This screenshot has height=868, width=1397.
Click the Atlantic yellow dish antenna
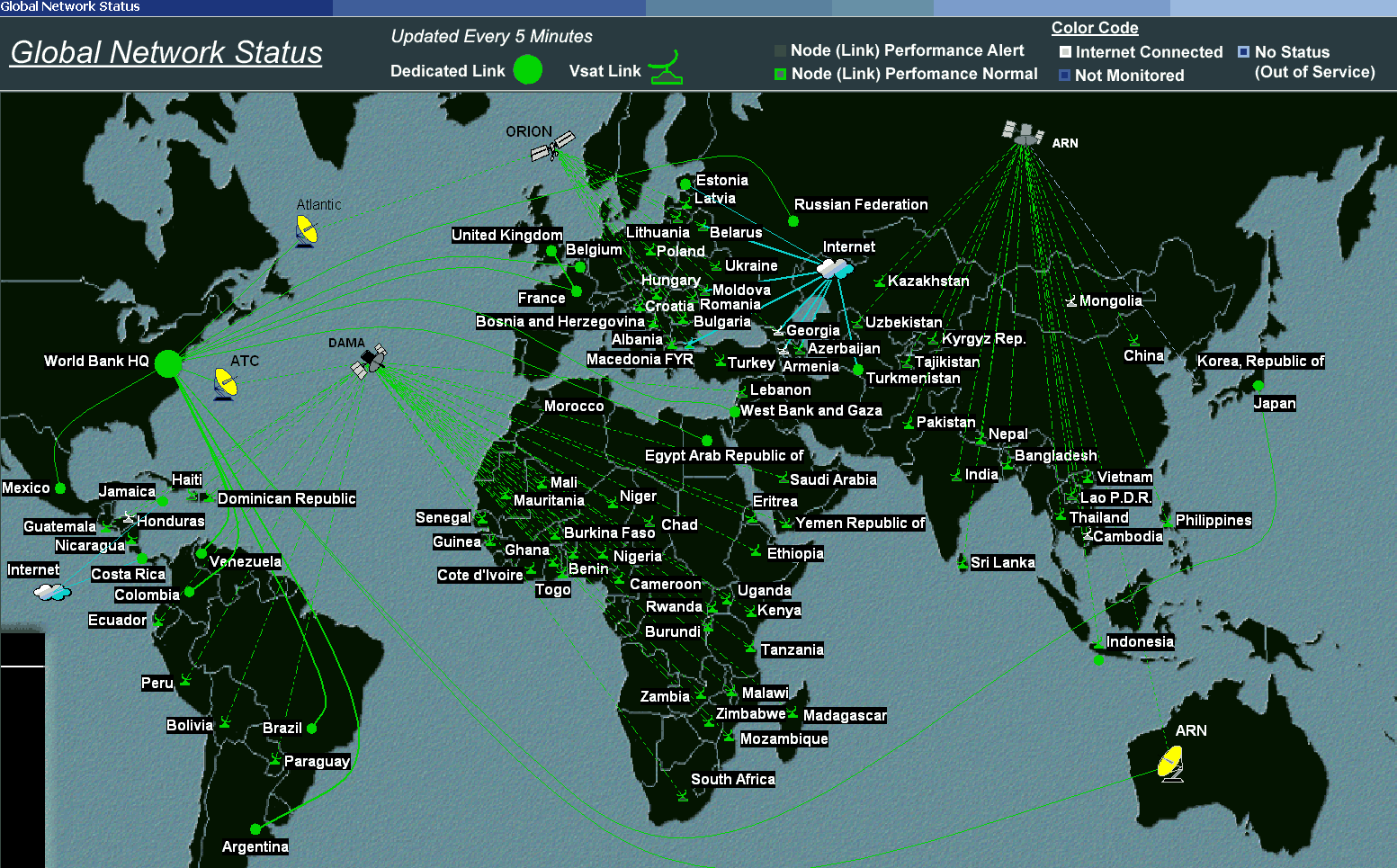click(306, 231)
